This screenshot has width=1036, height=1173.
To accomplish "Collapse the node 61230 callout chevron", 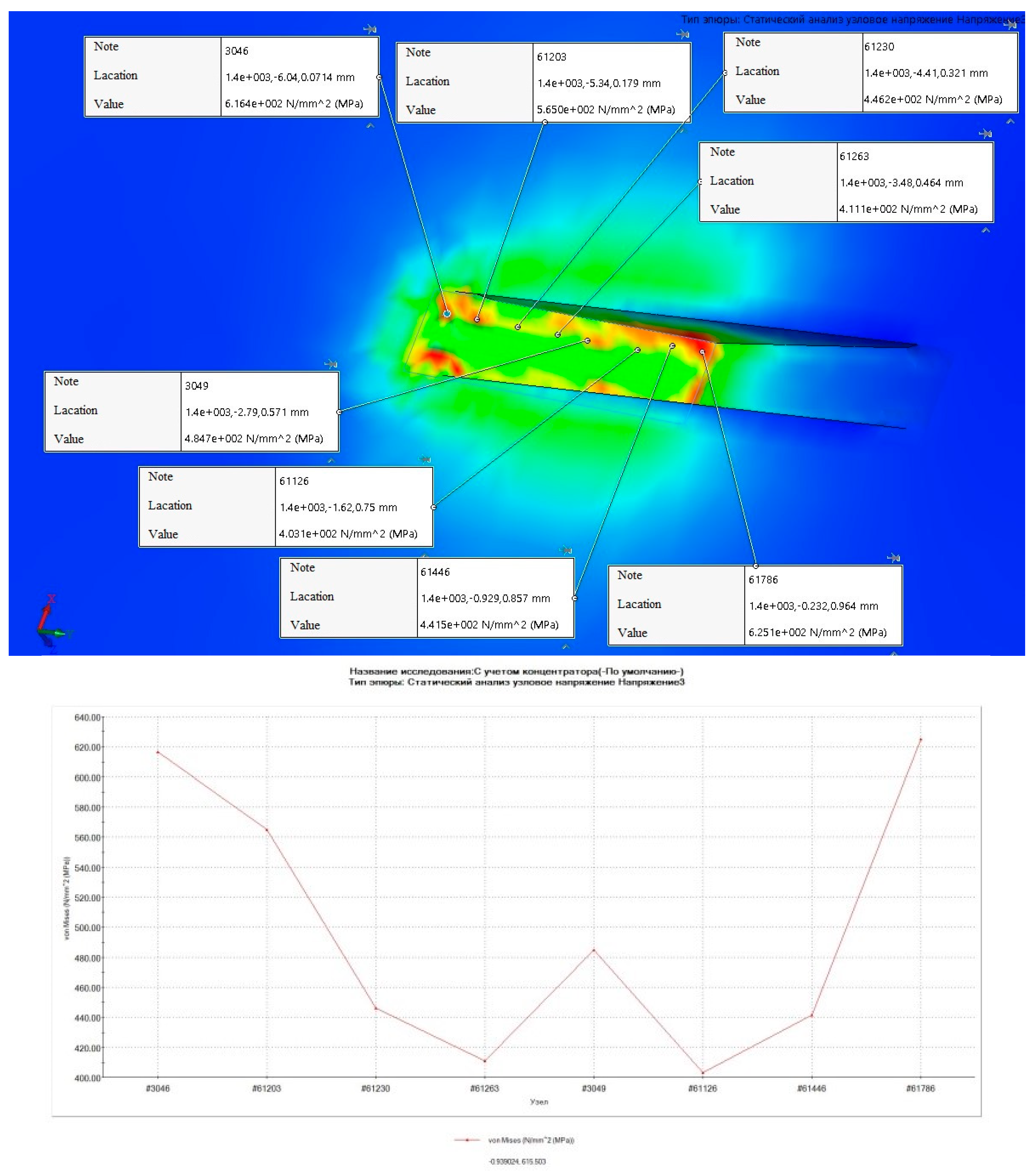I will (1010, 122).
